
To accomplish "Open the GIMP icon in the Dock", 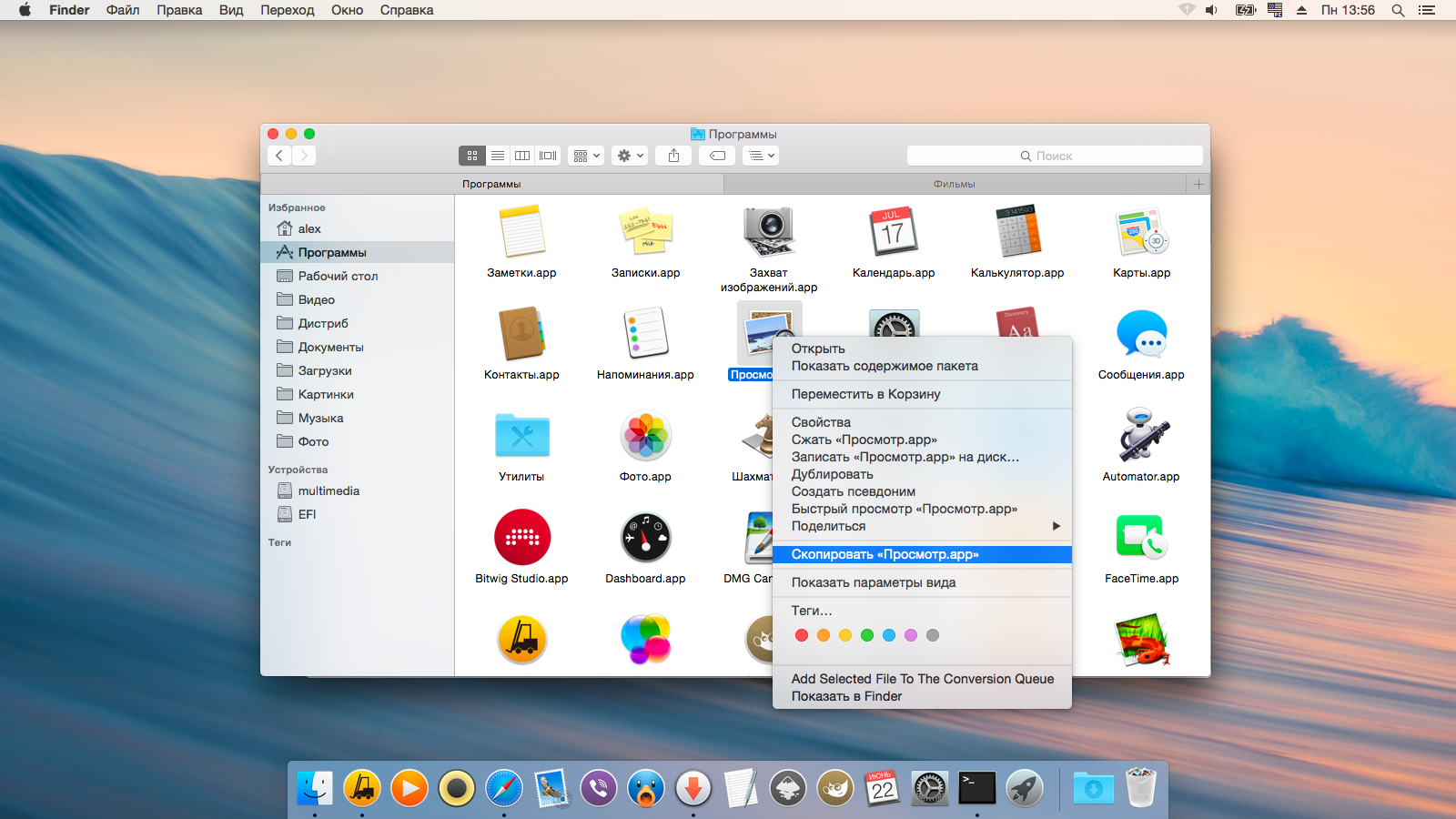I will pos(835,788).
